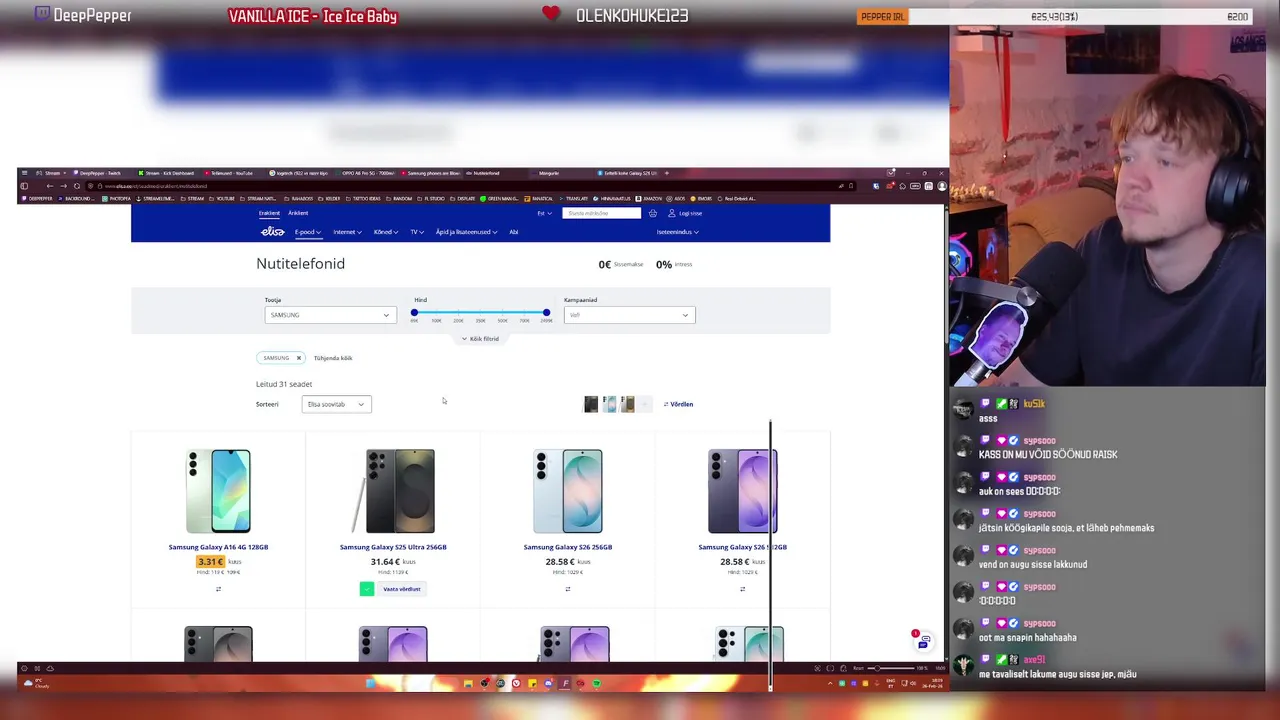Image resolution: width=1280 pixels, height=720 pixels.
Task: Open the Iseteenindus menu
Action: (678, 232)
